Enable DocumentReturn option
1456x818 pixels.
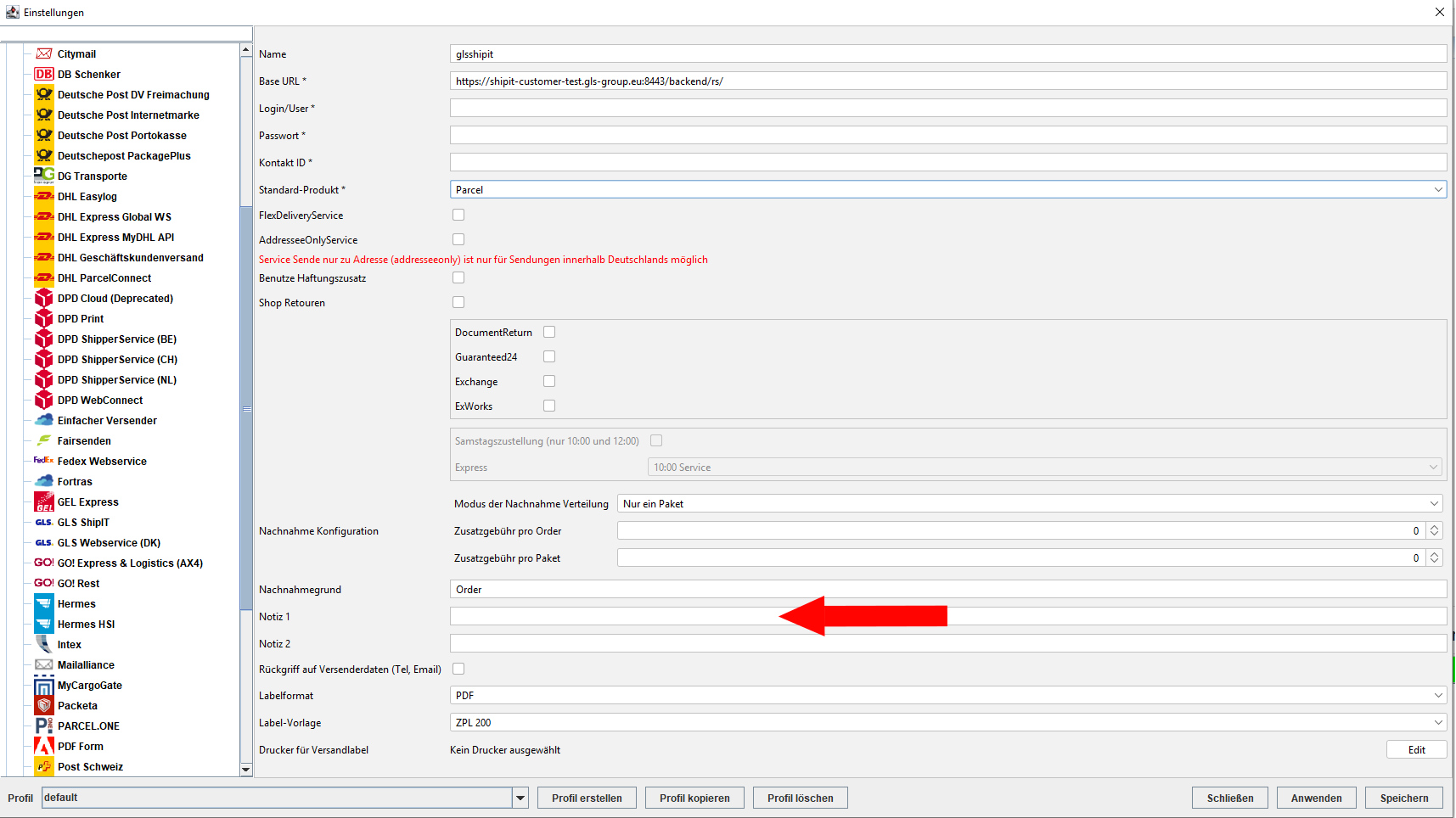pos(549,332)
